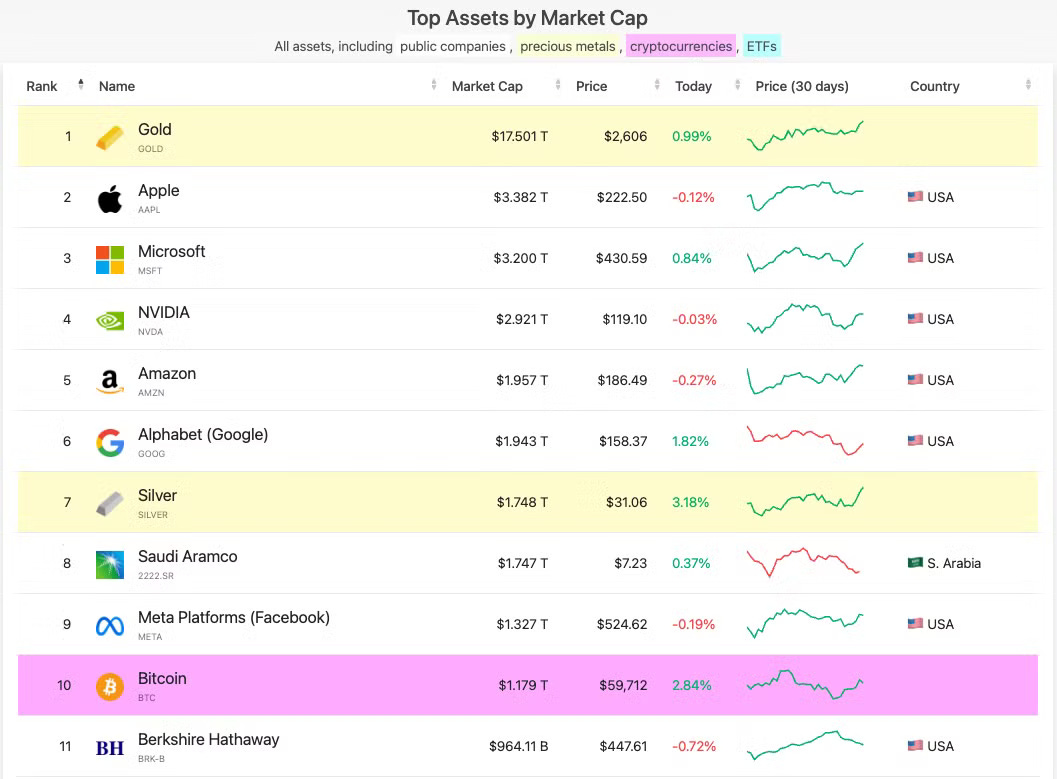Viewport: 1057px width, 779px height.
Task: Click the Saudi Arabia flag icon
Action: pos(915,563)
